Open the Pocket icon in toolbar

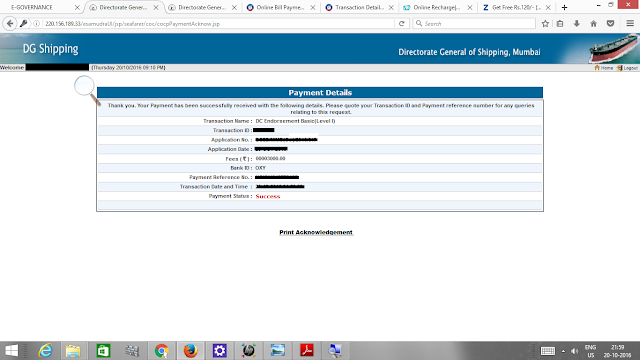(x=611, y=24)
